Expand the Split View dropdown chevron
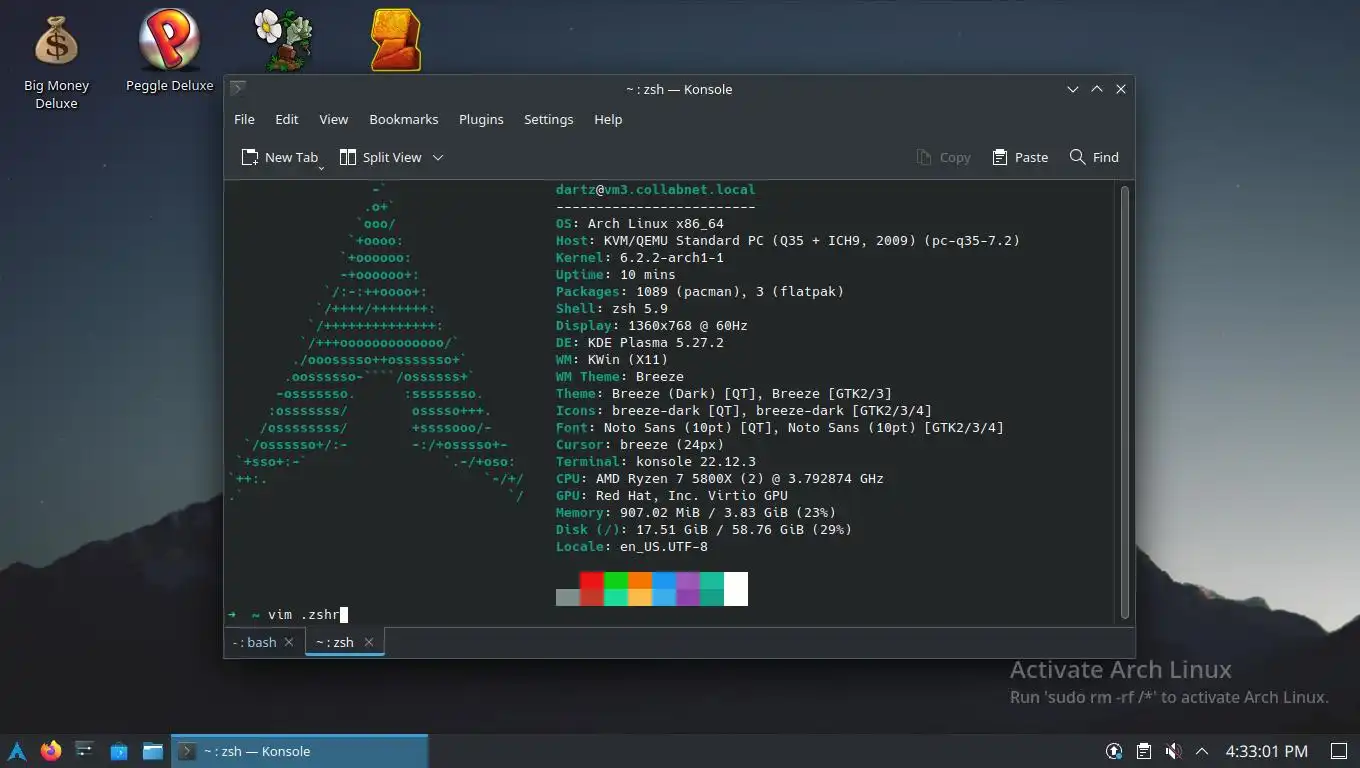 437,157
